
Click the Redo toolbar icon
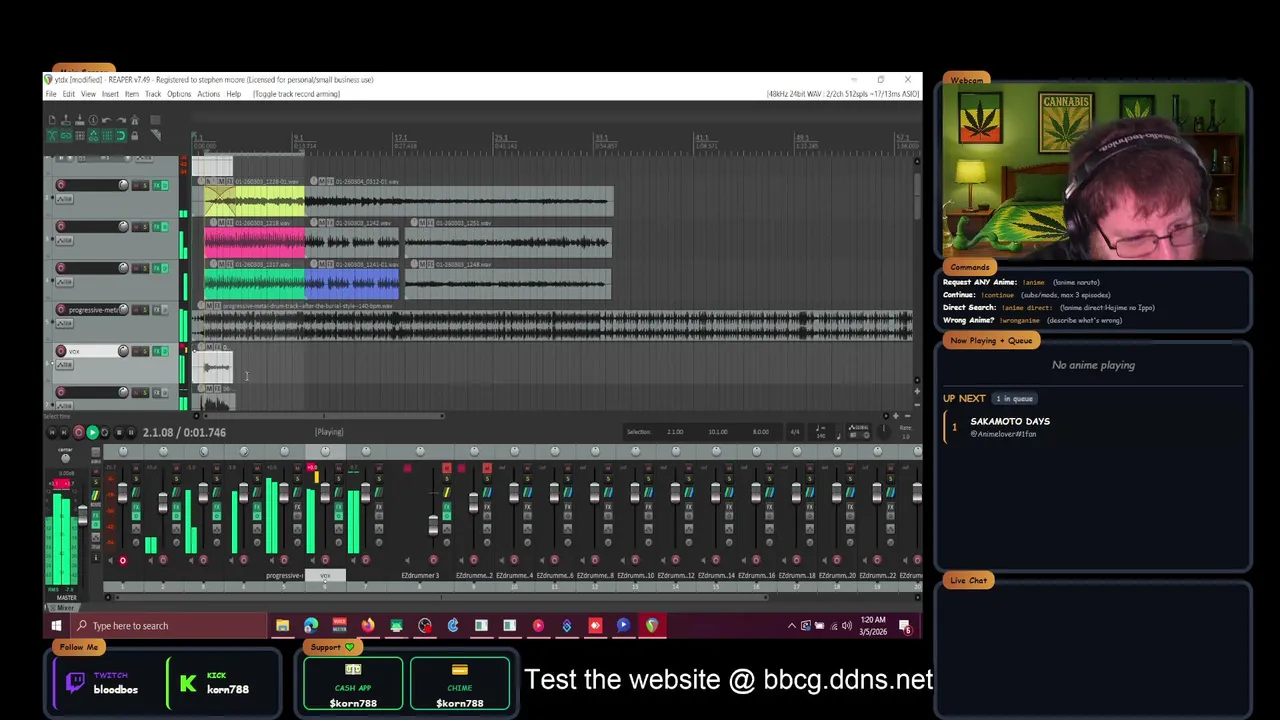[x=120, y=120]
